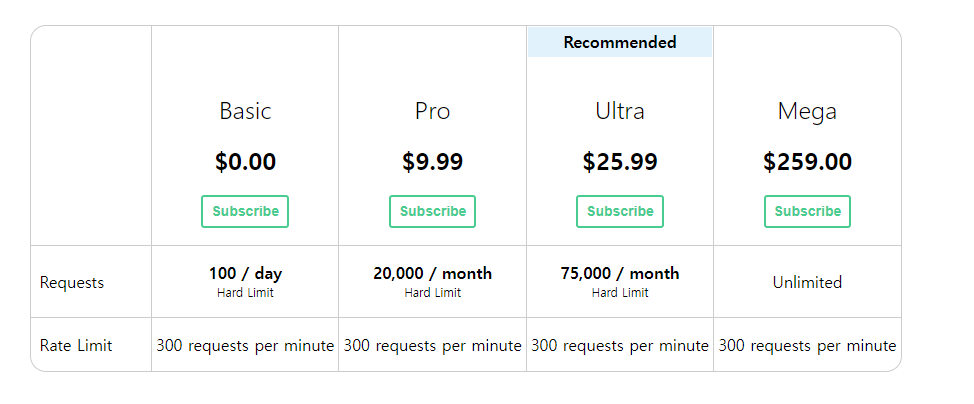Click the Requests row label
974x404 pixels.
(72, 283)
